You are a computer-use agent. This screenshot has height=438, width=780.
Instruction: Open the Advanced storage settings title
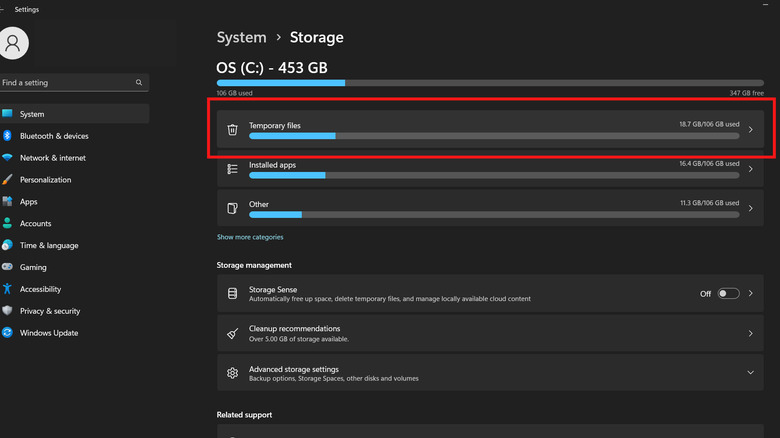(x=293, y=369)
